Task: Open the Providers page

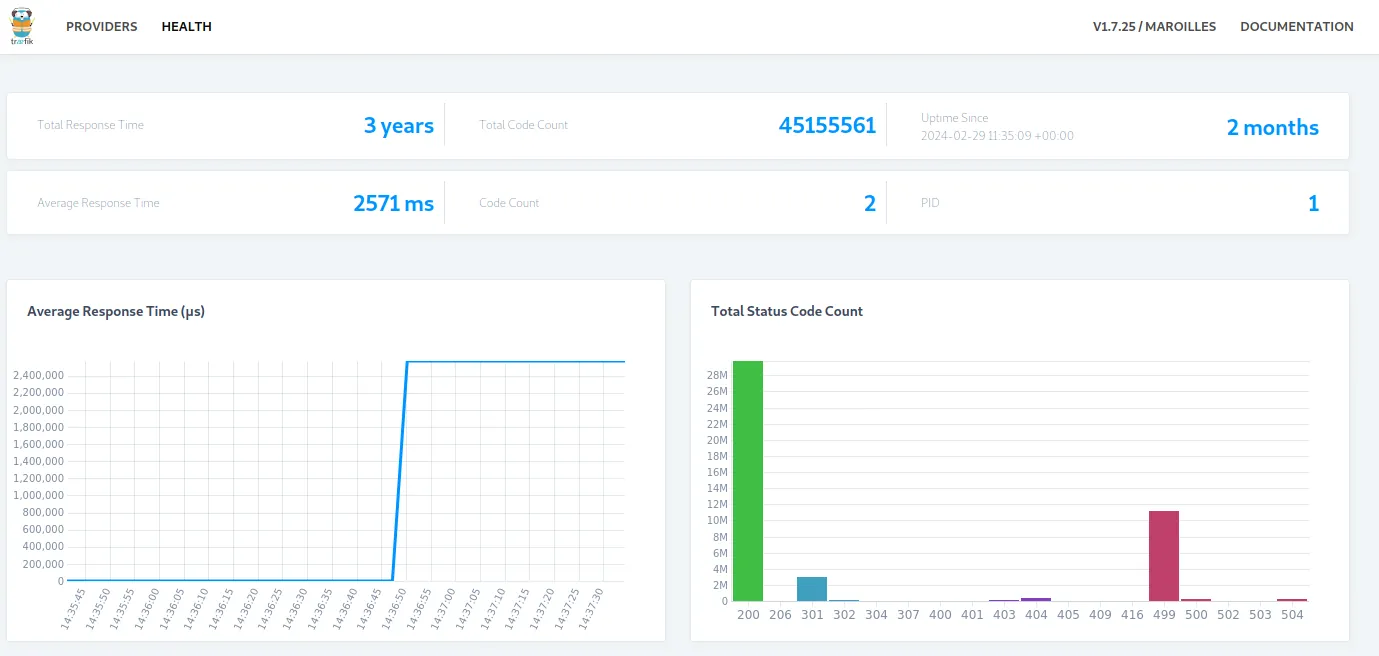Action: (x=102, y=27)
